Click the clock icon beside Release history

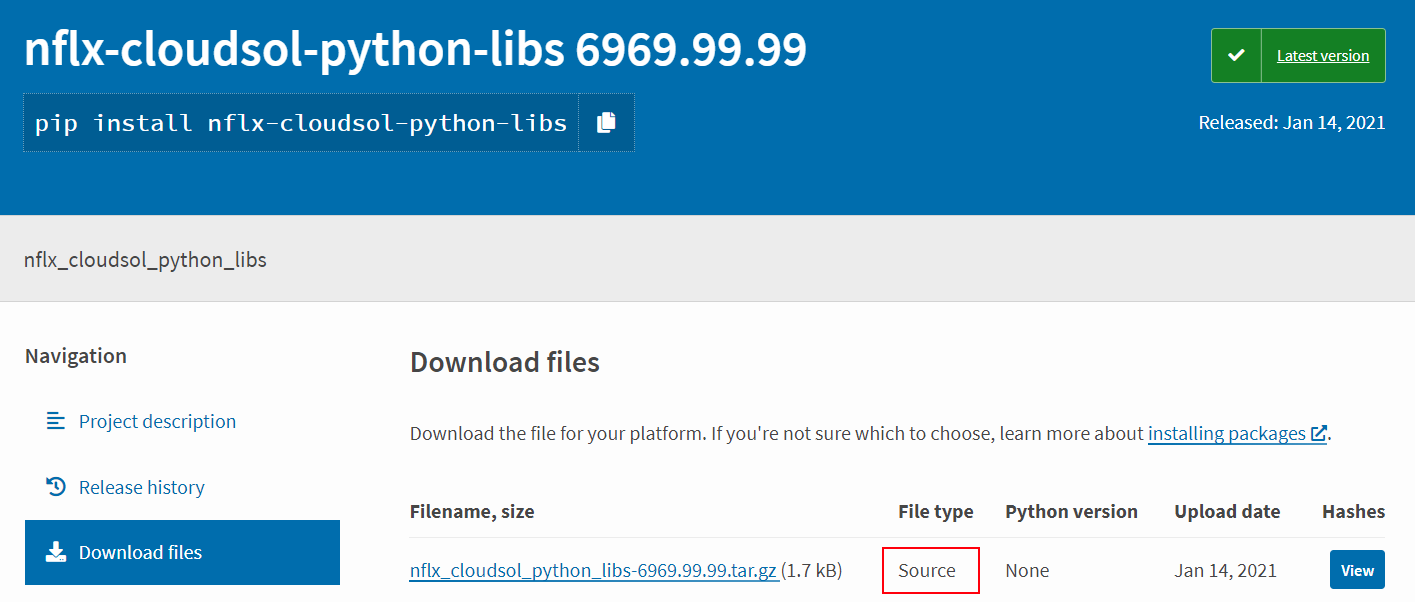click(x=56, y=487)
